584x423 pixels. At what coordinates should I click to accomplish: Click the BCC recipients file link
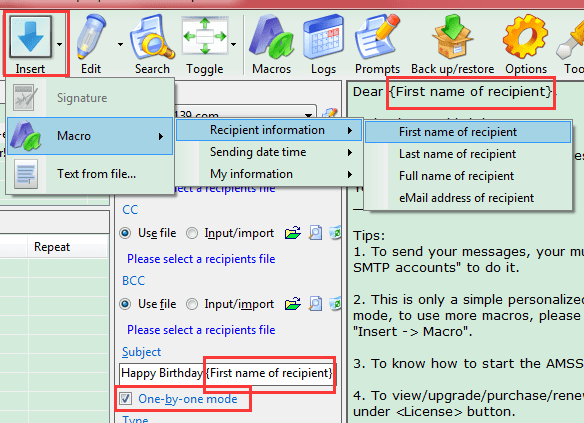click(201, 330)
